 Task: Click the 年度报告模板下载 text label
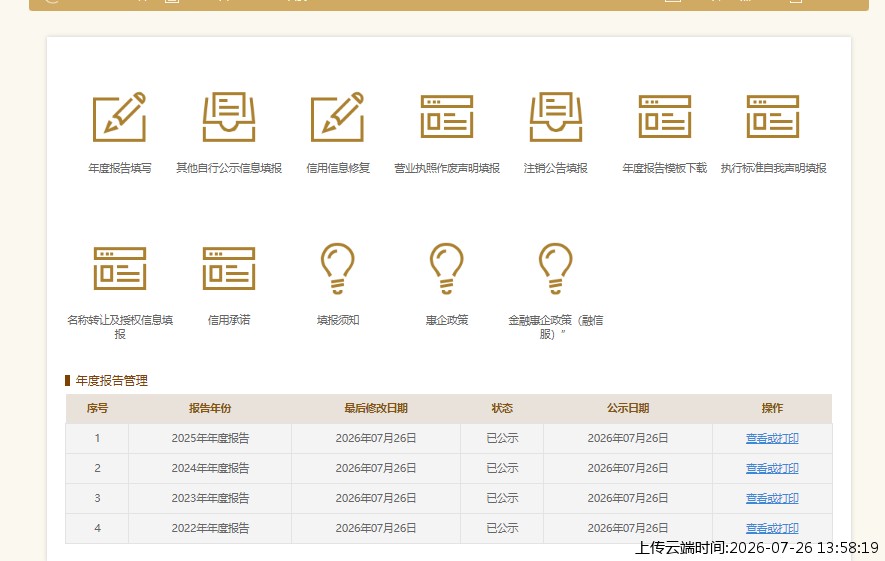(664, 168)
